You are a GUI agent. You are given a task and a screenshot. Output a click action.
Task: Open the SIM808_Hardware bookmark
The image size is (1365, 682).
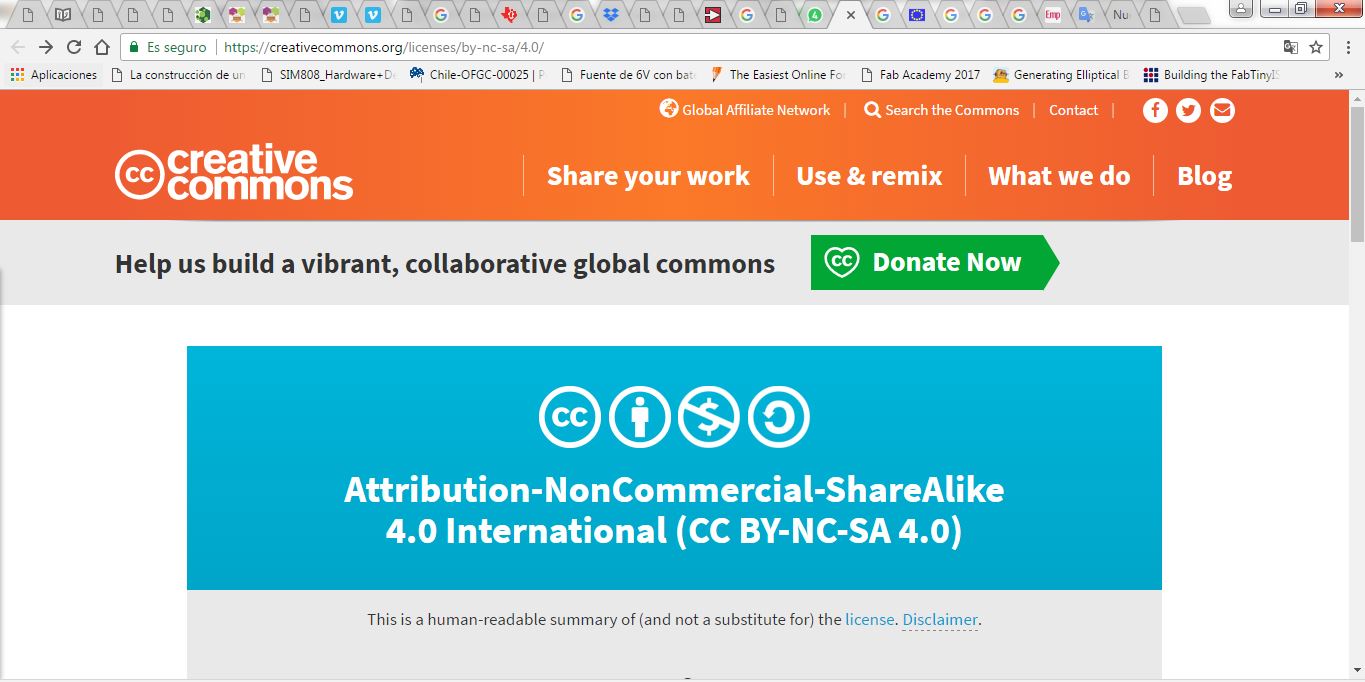point(328,75)
